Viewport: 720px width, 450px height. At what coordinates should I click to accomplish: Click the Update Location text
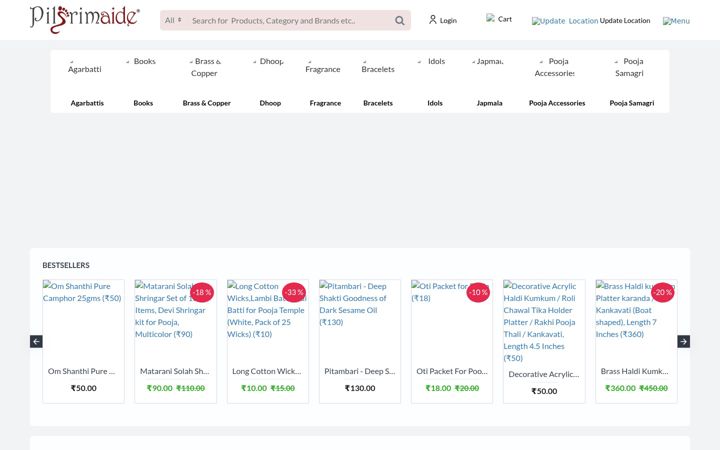pos(625,21)
